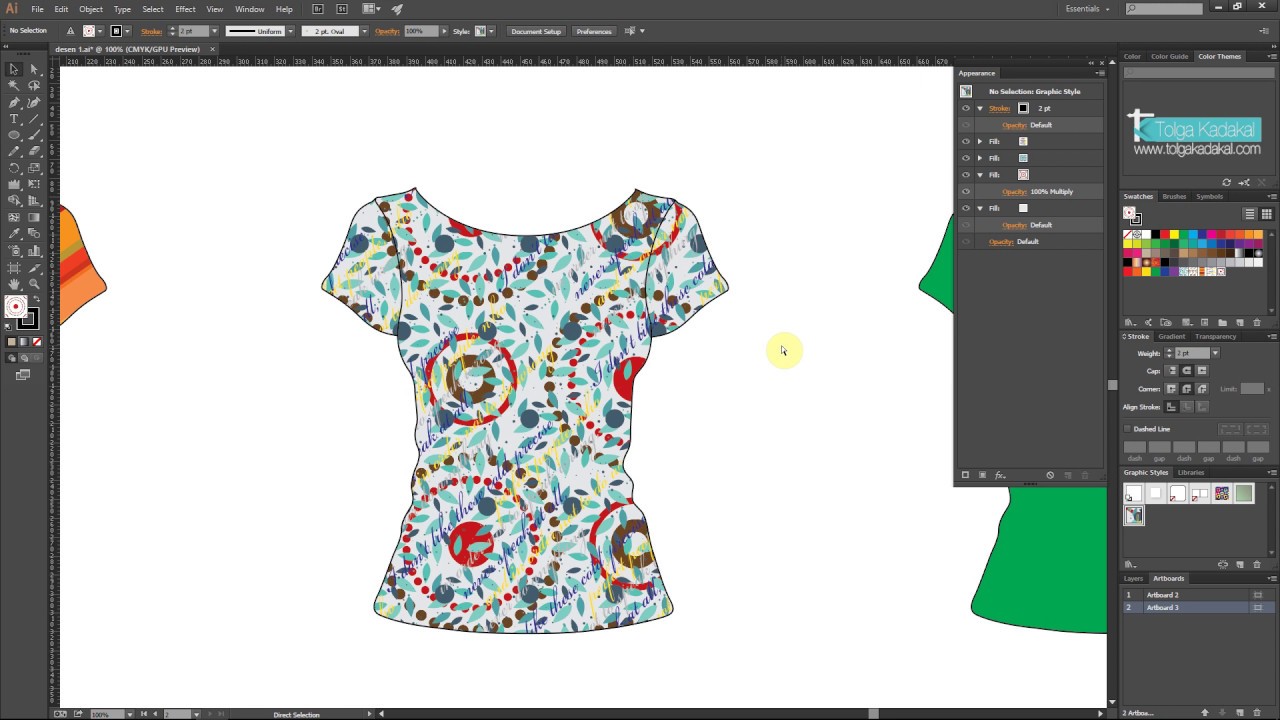Activate the Hand tool
Screen dimensions: 1280x720
click(14, 284)
